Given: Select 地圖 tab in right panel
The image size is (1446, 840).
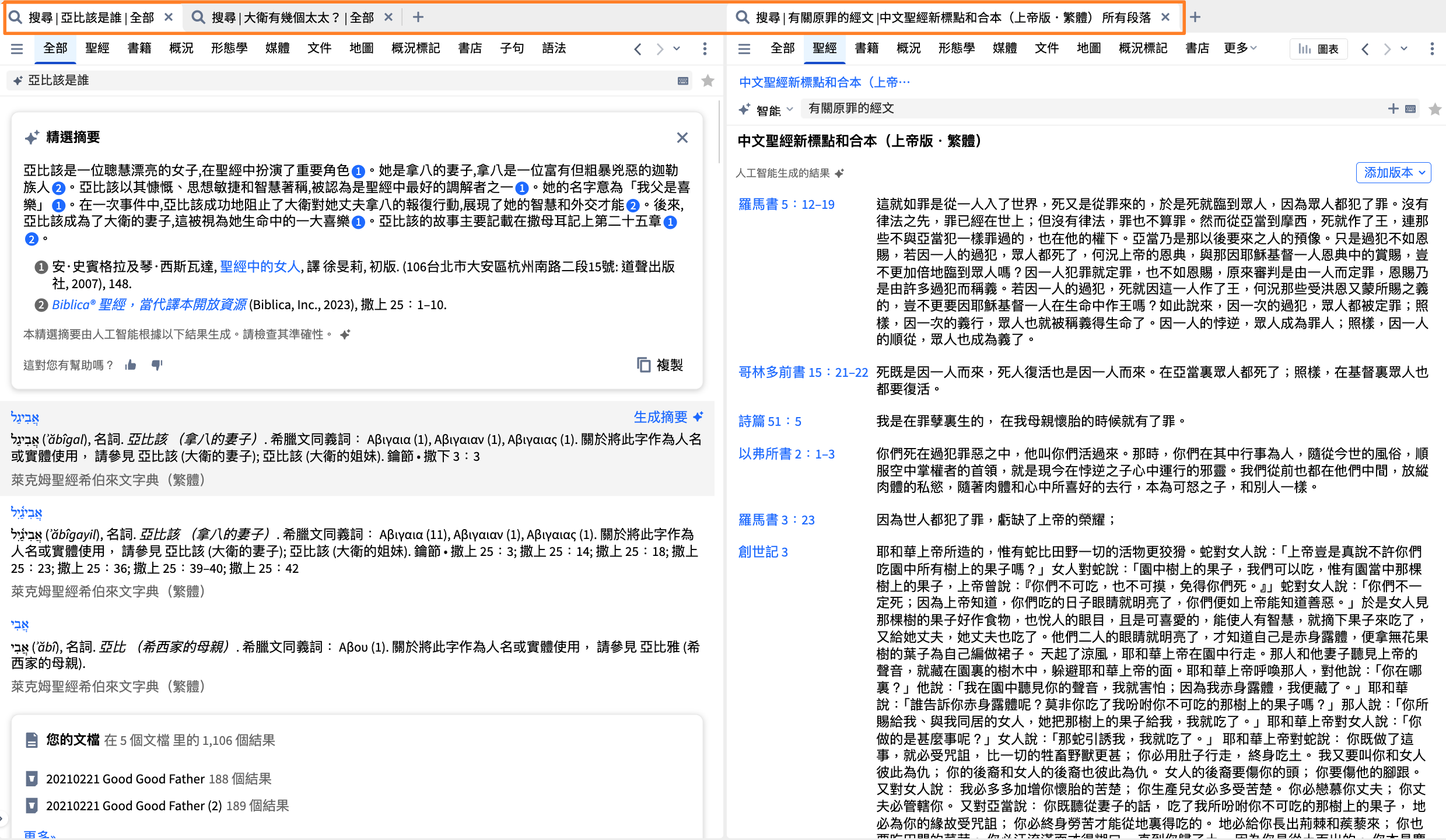Looking at the screenshot, I should (1088, 48).
